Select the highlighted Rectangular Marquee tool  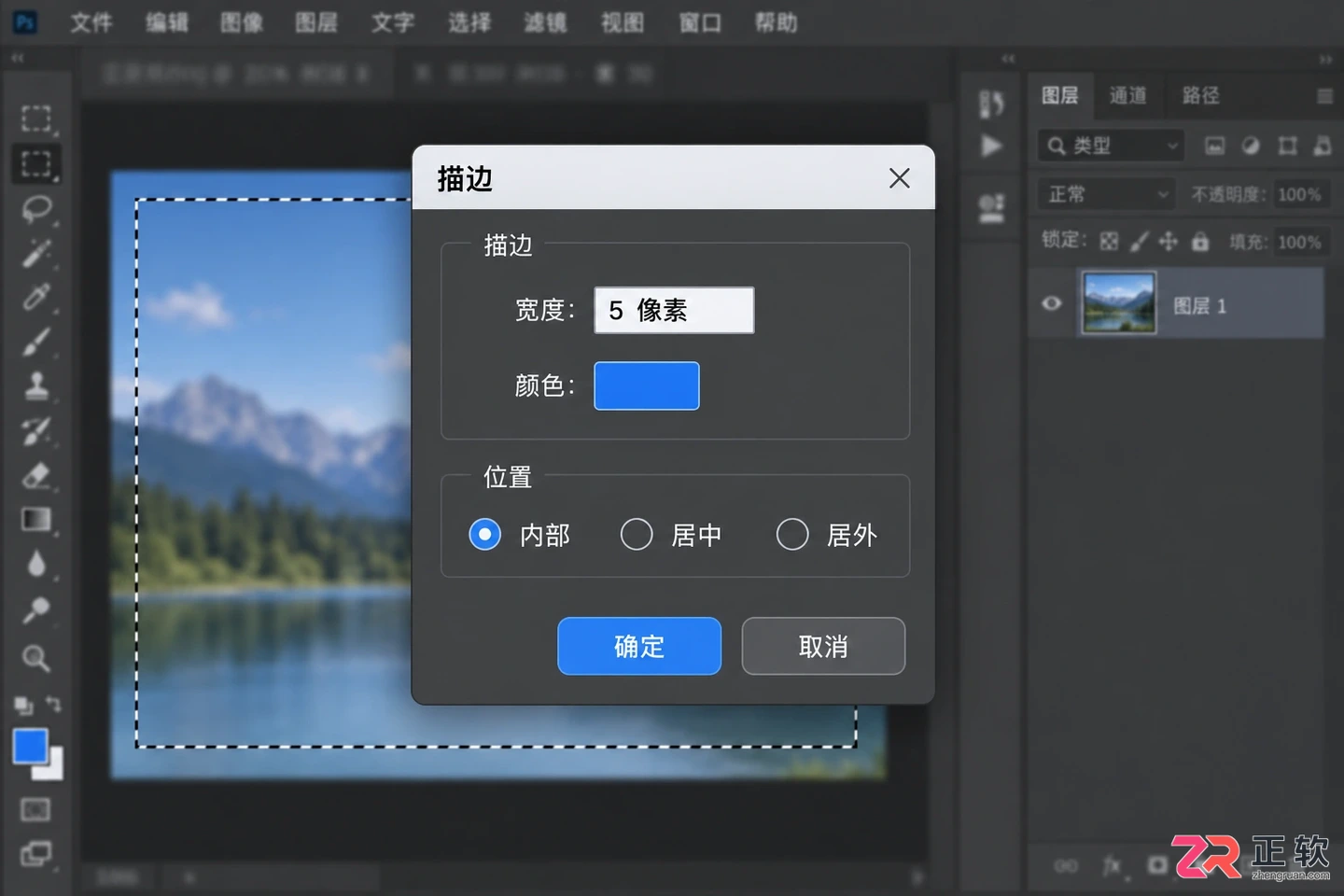click(x=36, y=163)
